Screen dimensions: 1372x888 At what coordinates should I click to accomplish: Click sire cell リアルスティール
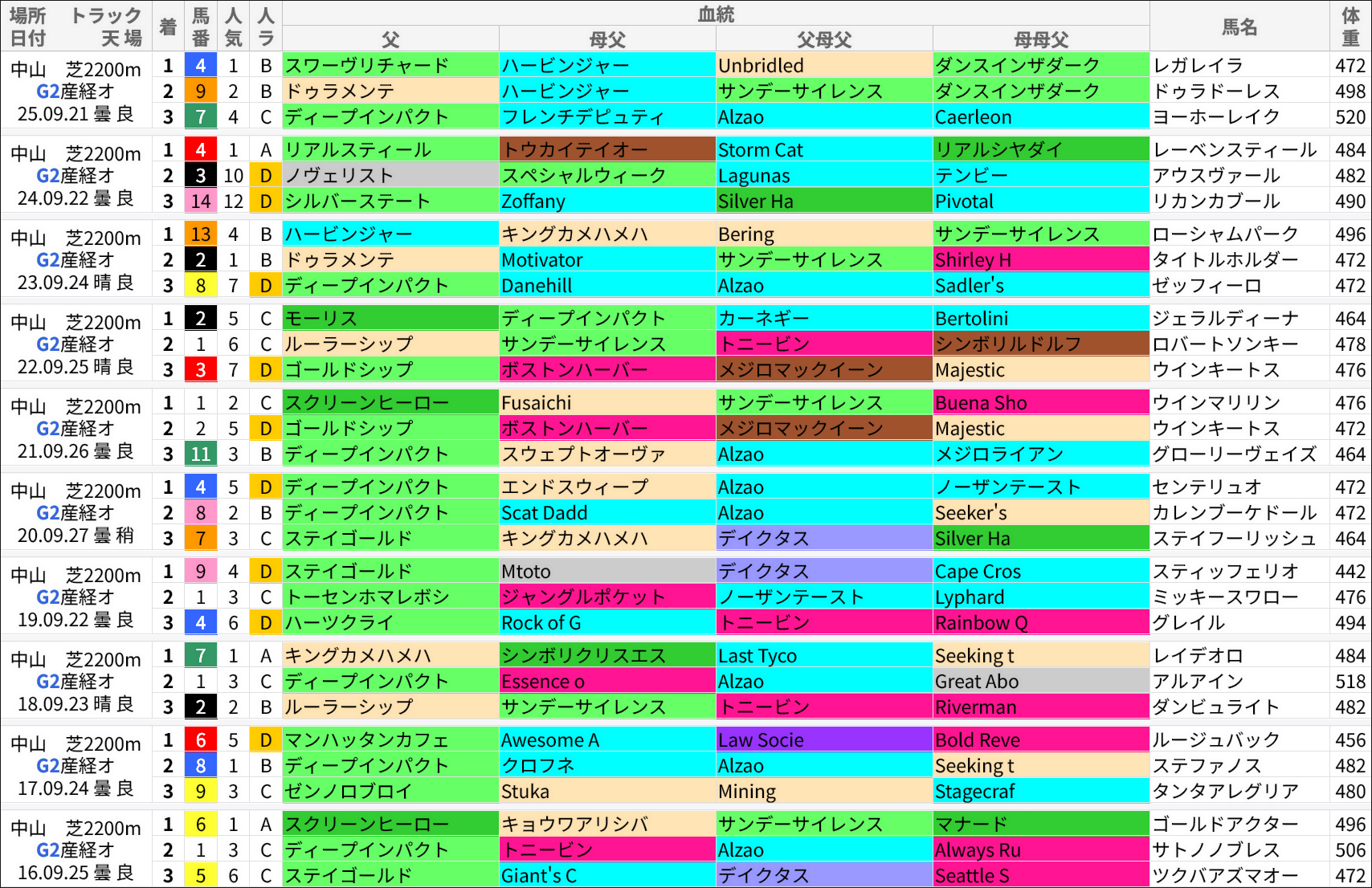(x=390, y=150)
